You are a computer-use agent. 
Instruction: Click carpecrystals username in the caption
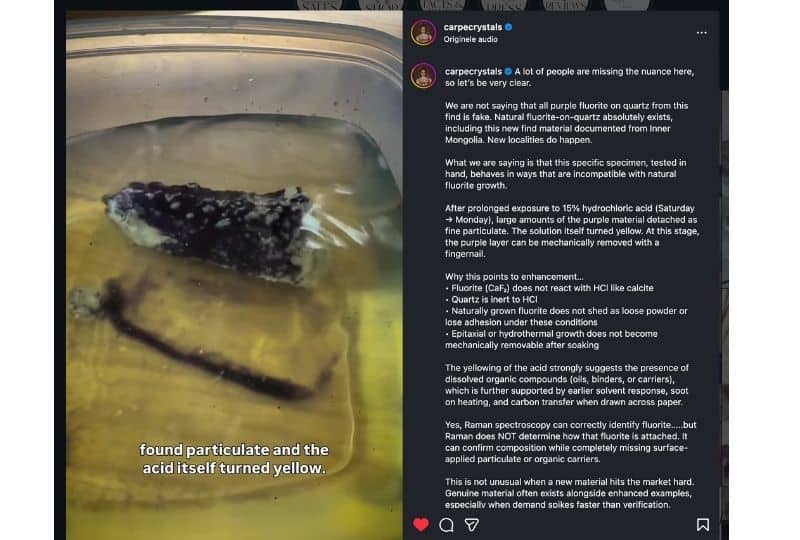[473, 71]
